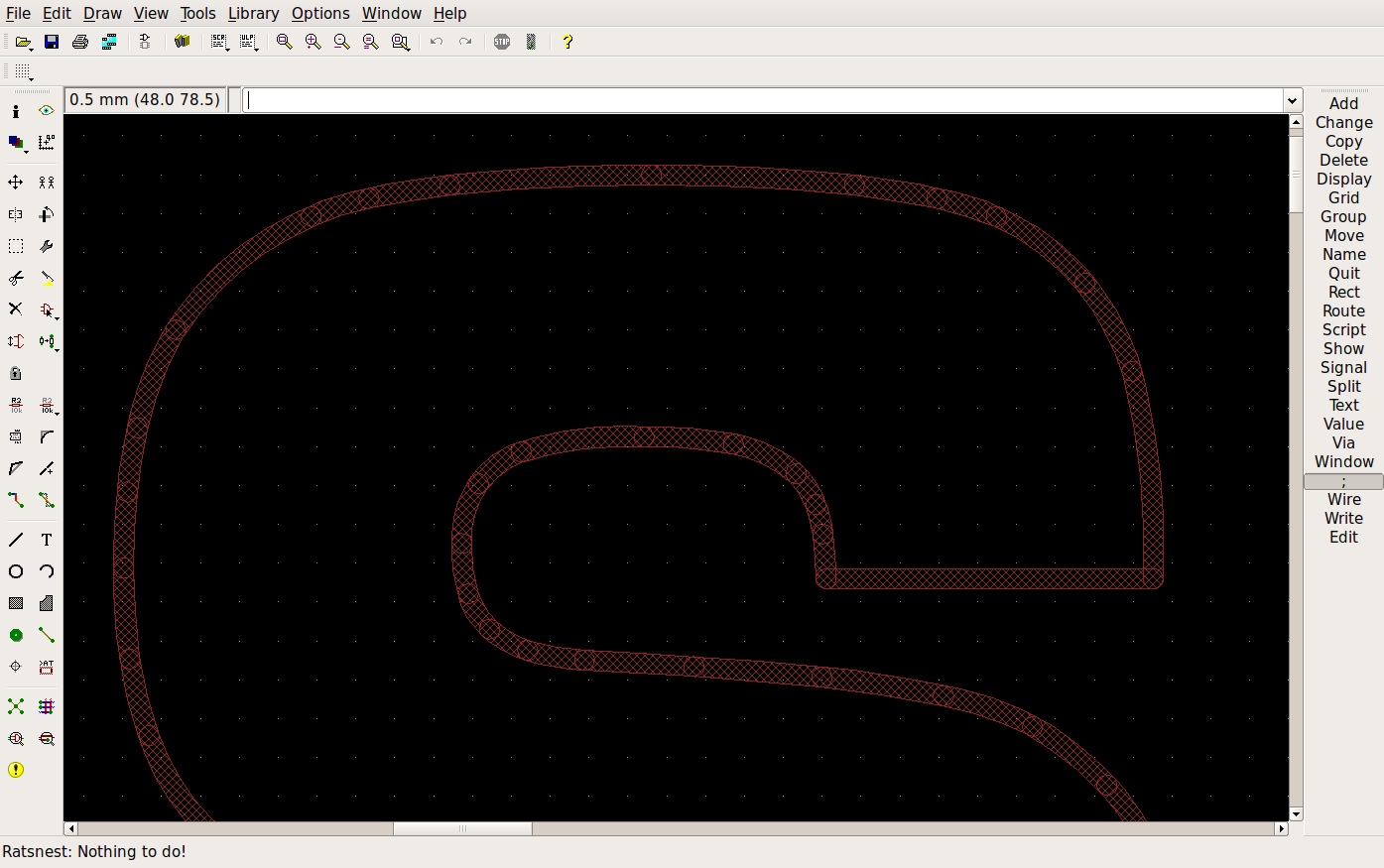1384x868 pixels.
Task: Select the Delete X tool
Action: coord(16,310)
